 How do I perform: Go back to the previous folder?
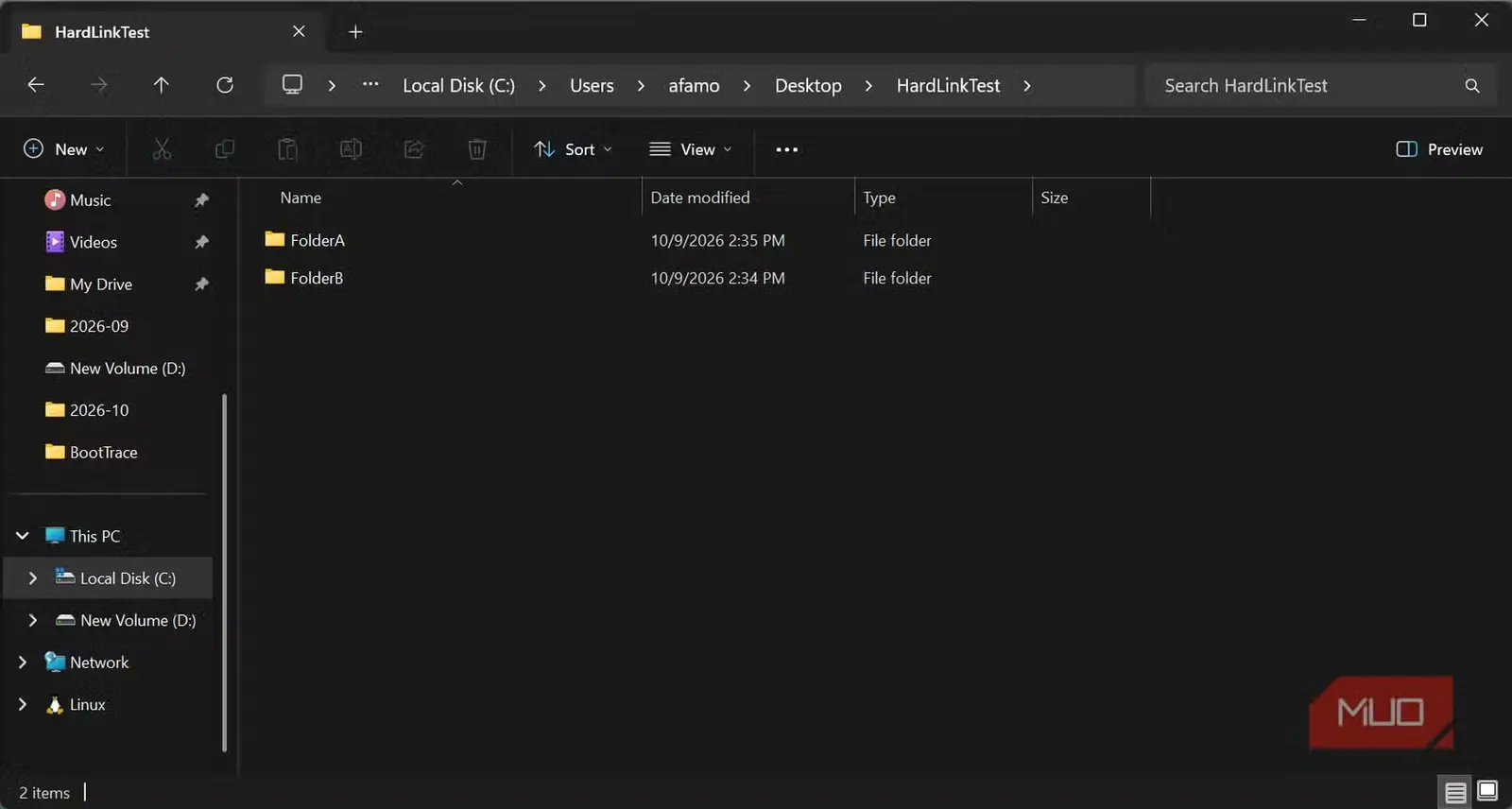pyautogui.click(x=36, y=85)
